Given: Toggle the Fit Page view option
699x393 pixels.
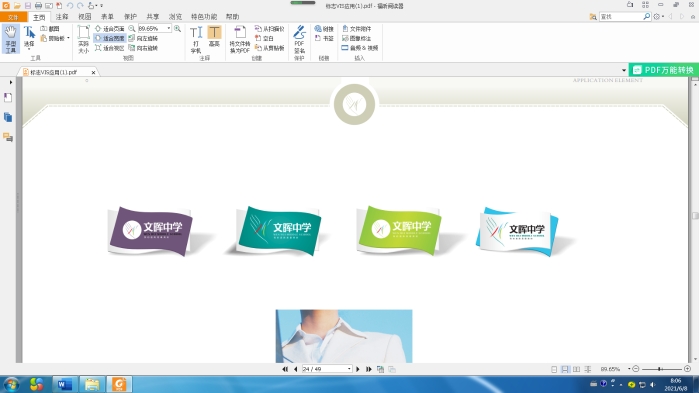Looking at the screenshot, I should (110, 29).
